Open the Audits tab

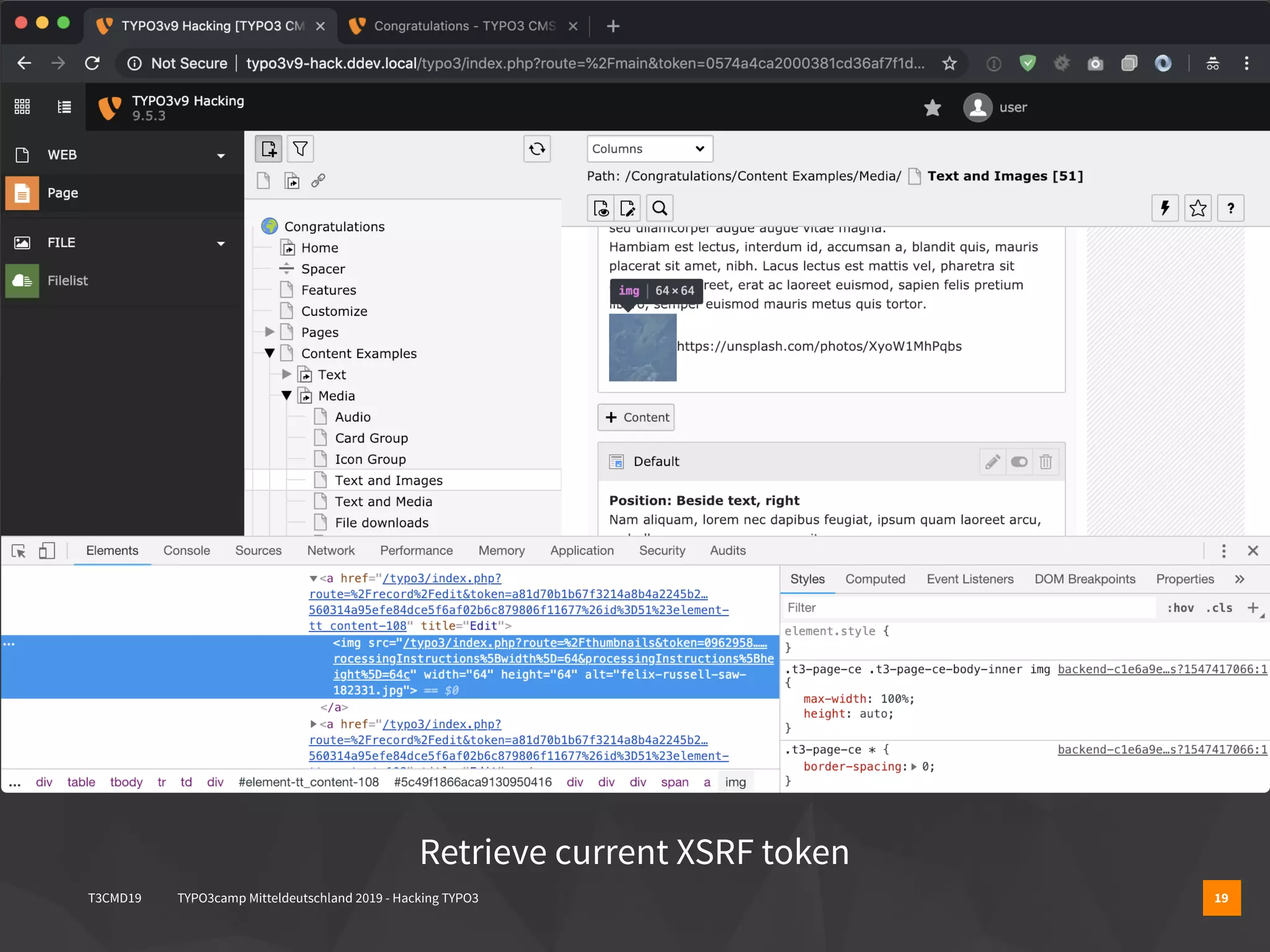coord(727,551)
